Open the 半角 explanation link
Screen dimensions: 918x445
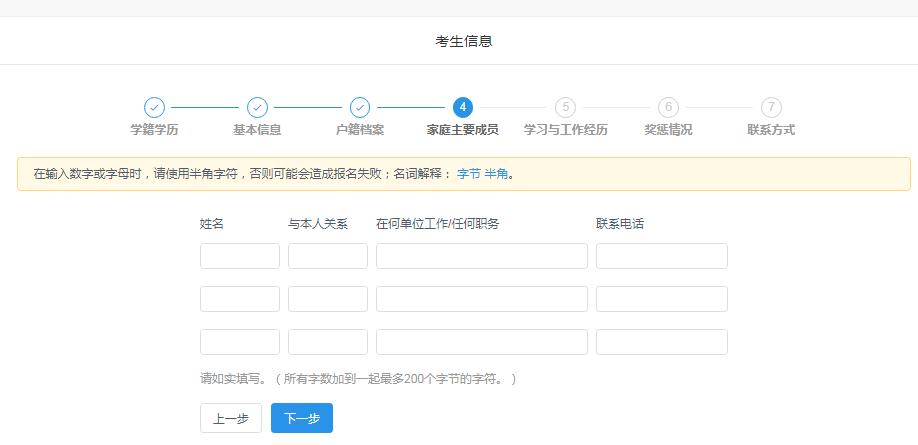click(496, 174)
